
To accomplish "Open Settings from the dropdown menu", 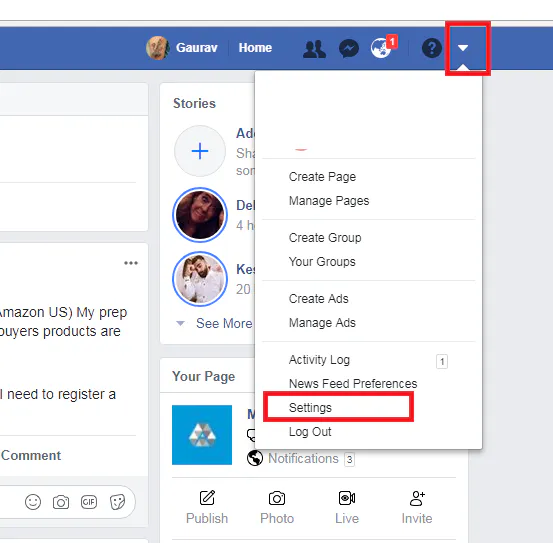I will 310,408.
